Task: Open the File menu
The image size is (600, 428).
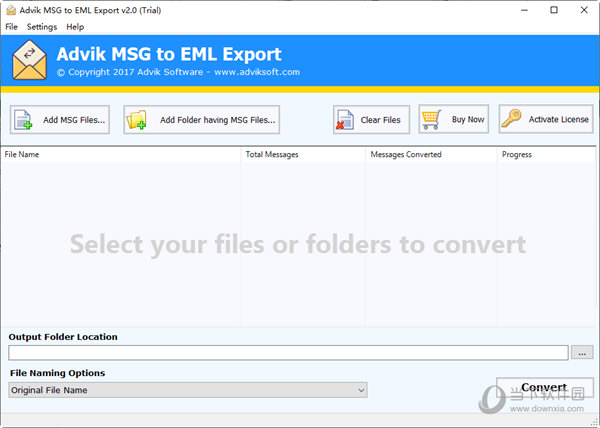Action: coord(12,27)
